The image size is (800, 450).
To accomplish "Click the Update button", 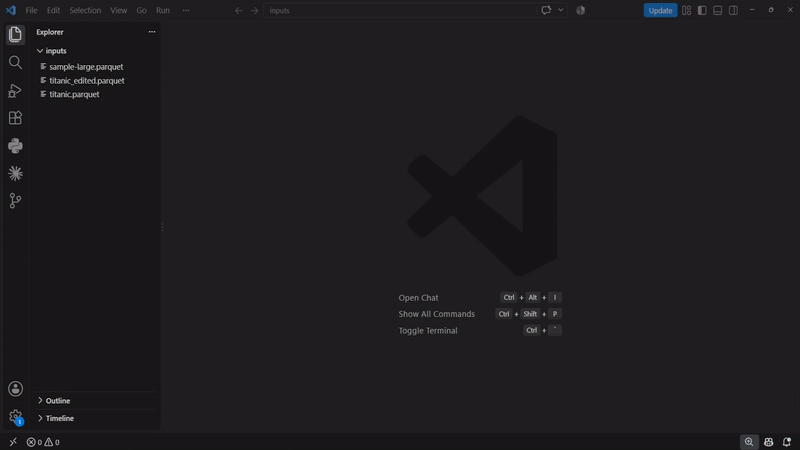I will point(660,10).
